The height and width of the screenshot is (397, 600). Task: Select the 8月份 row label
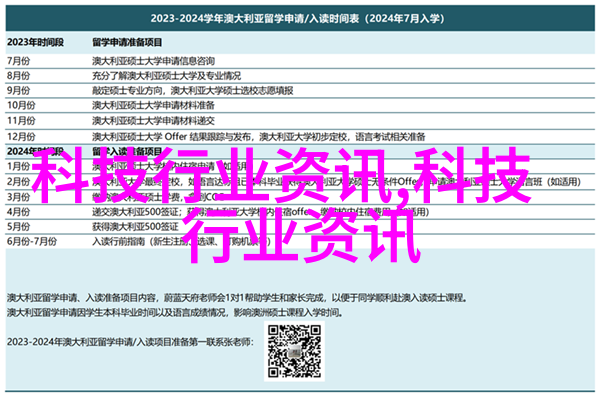tap(18, 76)
